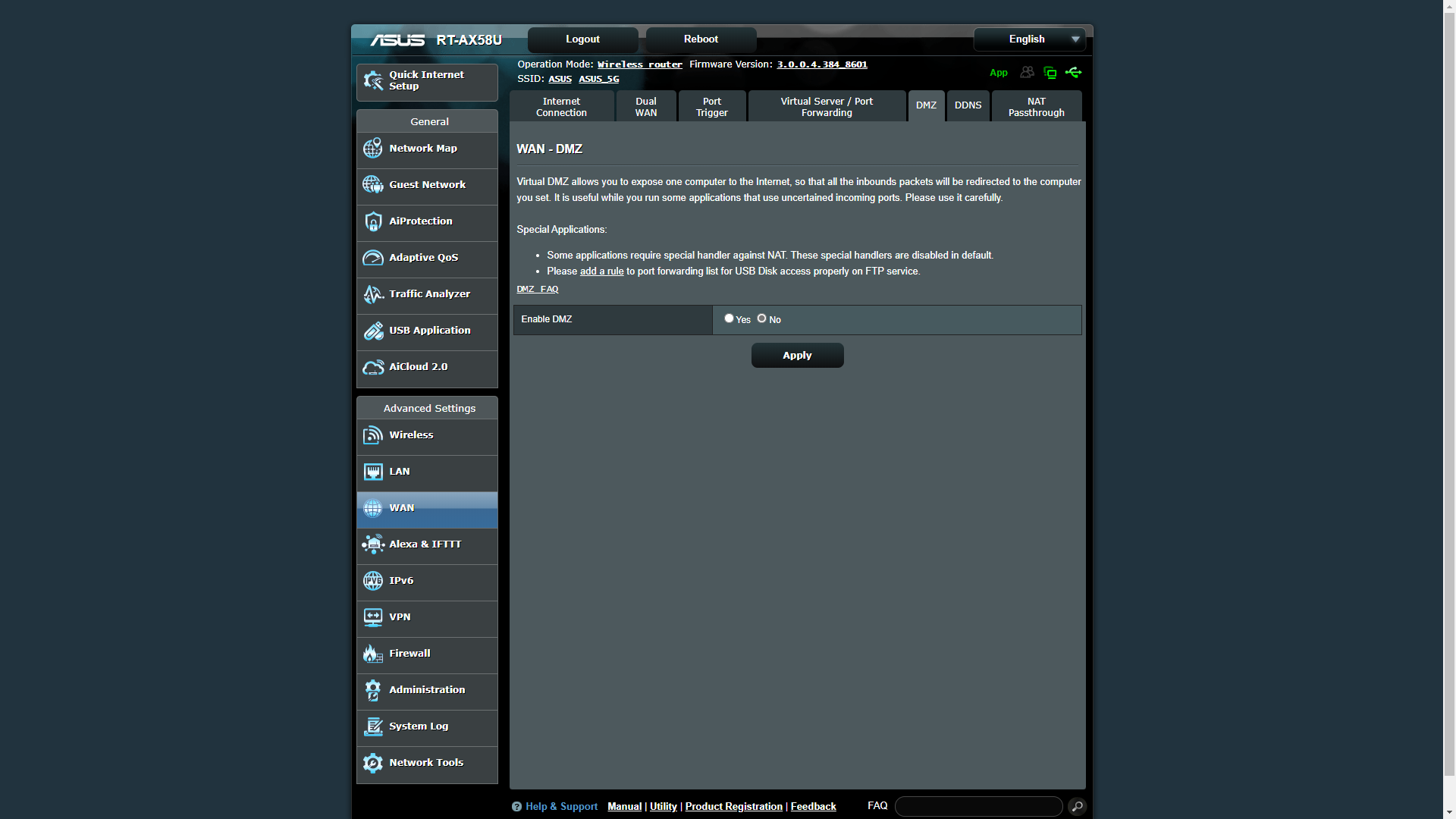Open the Firewall flame icon
This screenshot has width=1456, height=819.
tap(372, 654)
